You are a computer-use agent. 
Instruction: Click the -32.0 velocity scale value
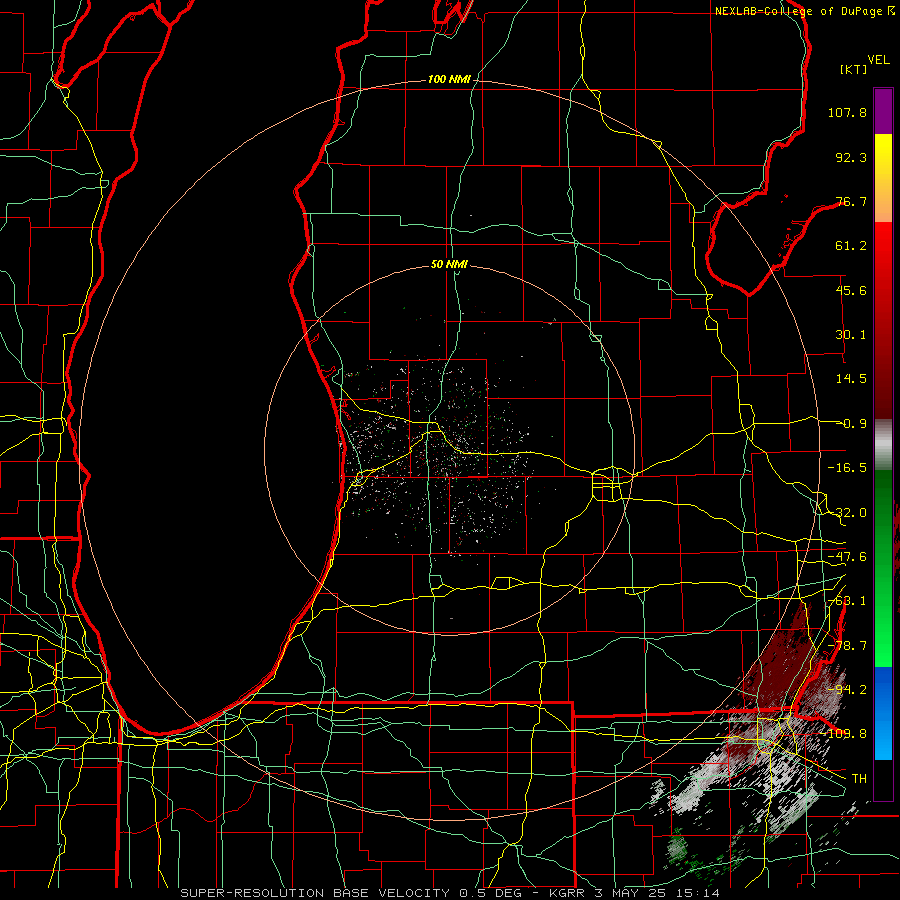[847, 513]
